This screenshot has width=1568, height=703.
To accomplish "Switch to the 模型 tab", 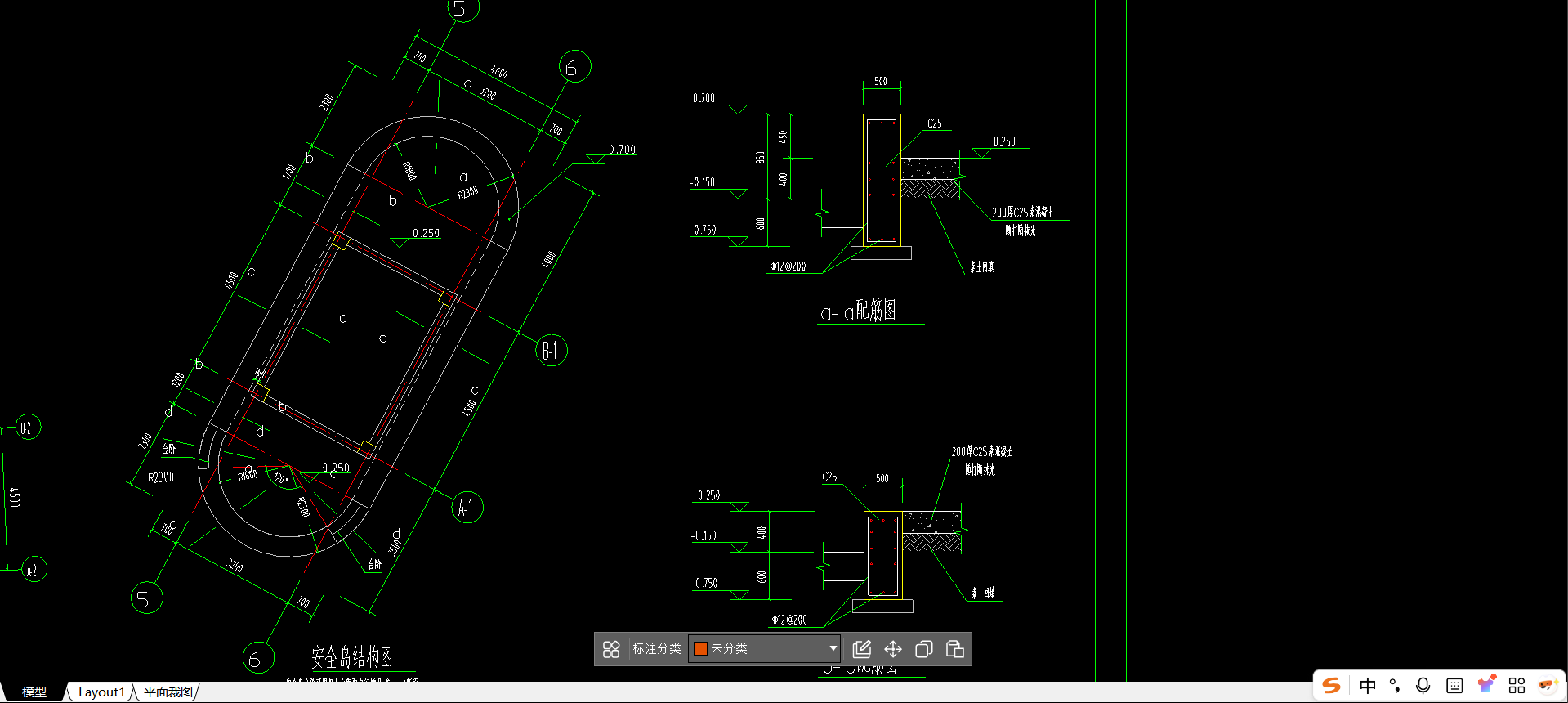I will click(x=34, y=692).
